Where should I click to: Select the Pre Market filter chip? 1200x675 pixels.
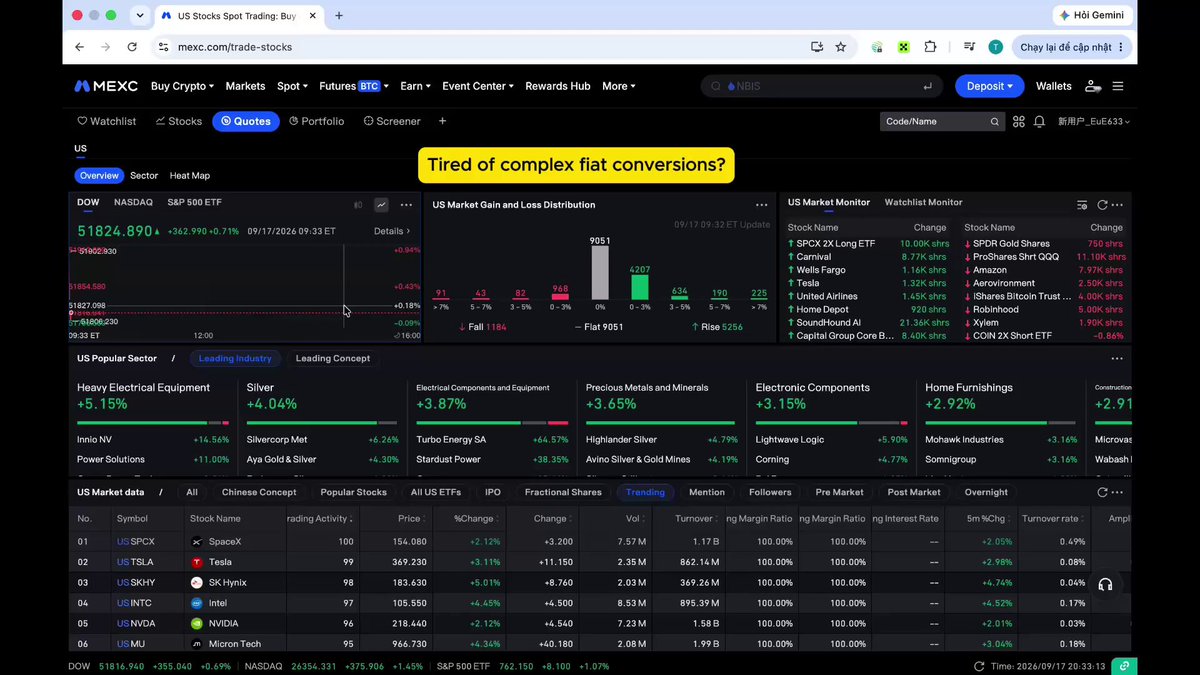(839, 492)
